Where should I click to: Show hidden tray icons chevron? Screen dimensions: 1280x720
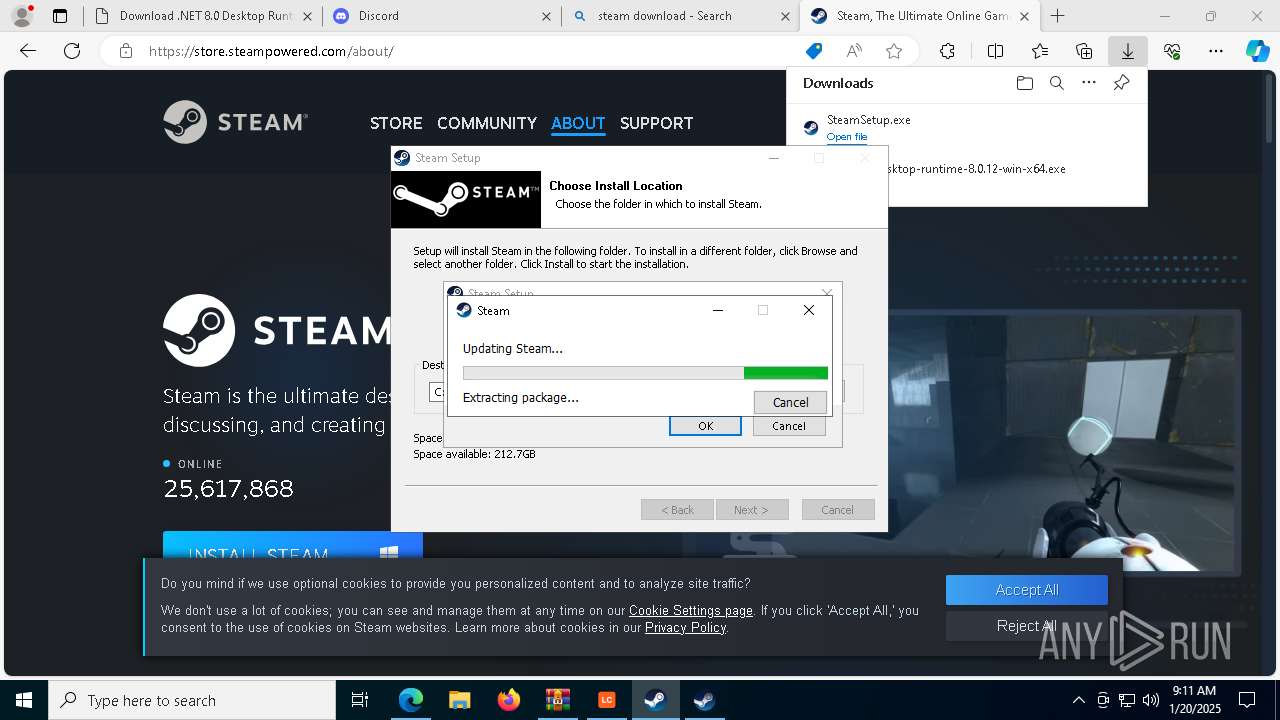pos(1078,700)
